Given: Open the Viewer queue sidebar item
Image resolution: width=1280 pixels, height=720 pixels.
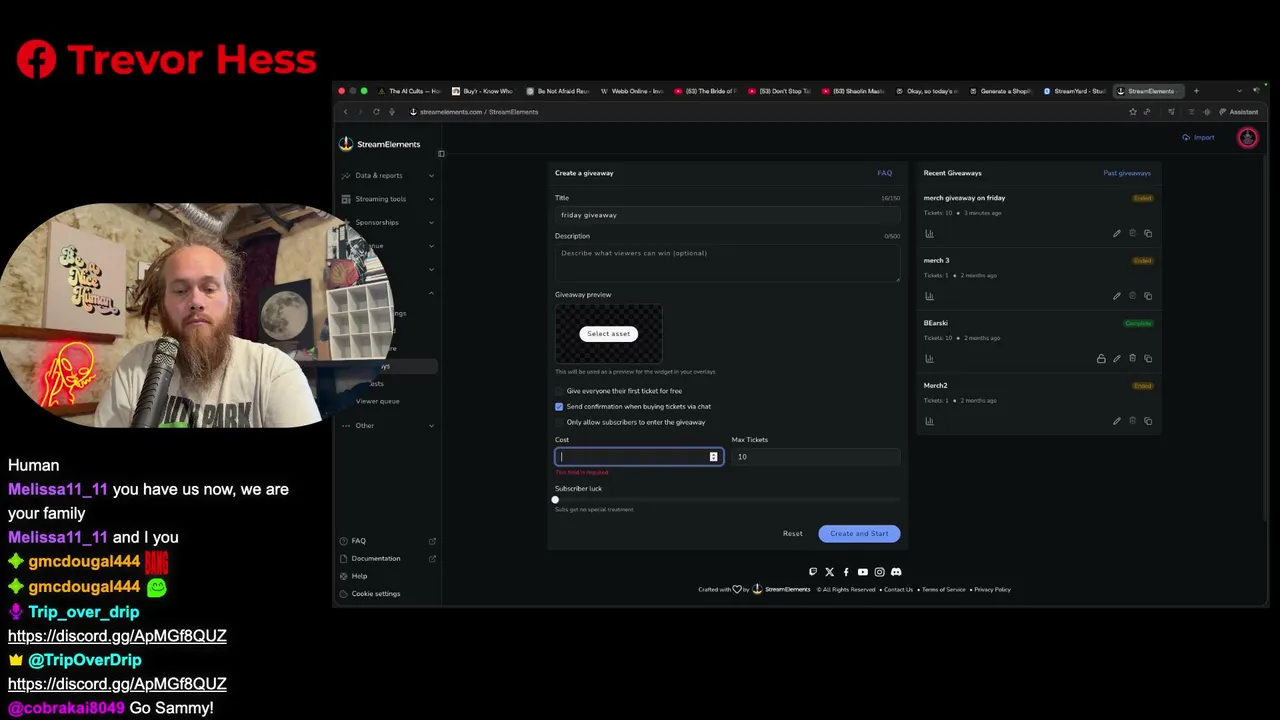Looking at the screenshot, I should [377, 401].
